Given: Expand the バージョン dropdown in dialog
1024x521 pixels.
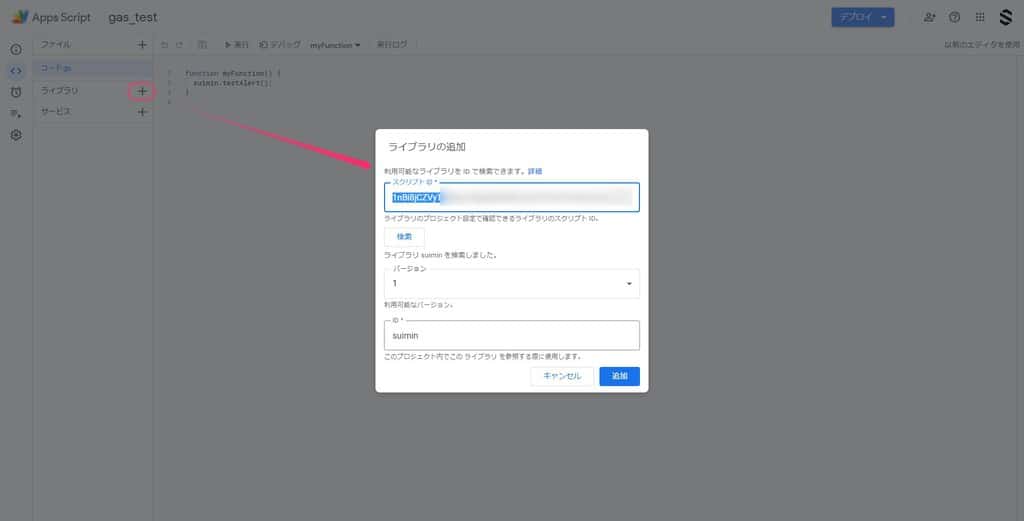Looking at the screenshot, I should point(511,284).
